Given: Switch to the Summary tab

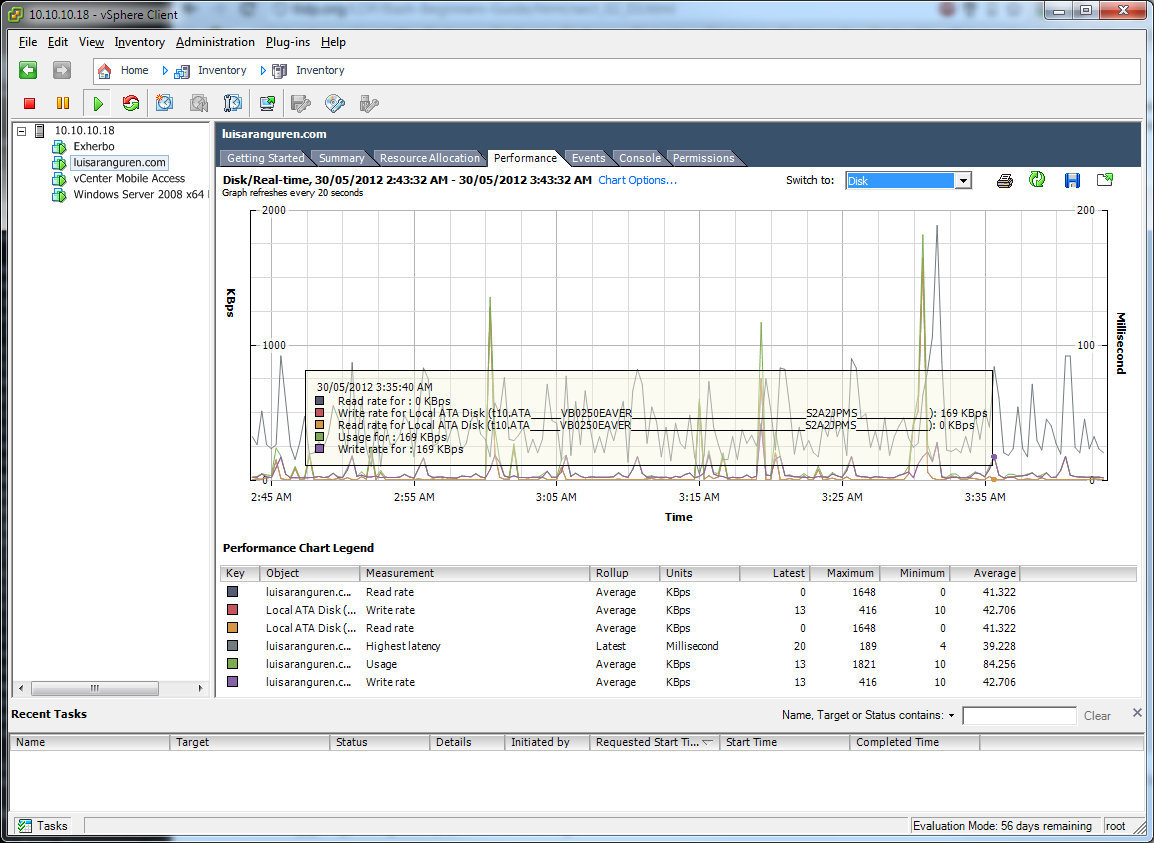Looking at the screenshot, I should [341, 158].
